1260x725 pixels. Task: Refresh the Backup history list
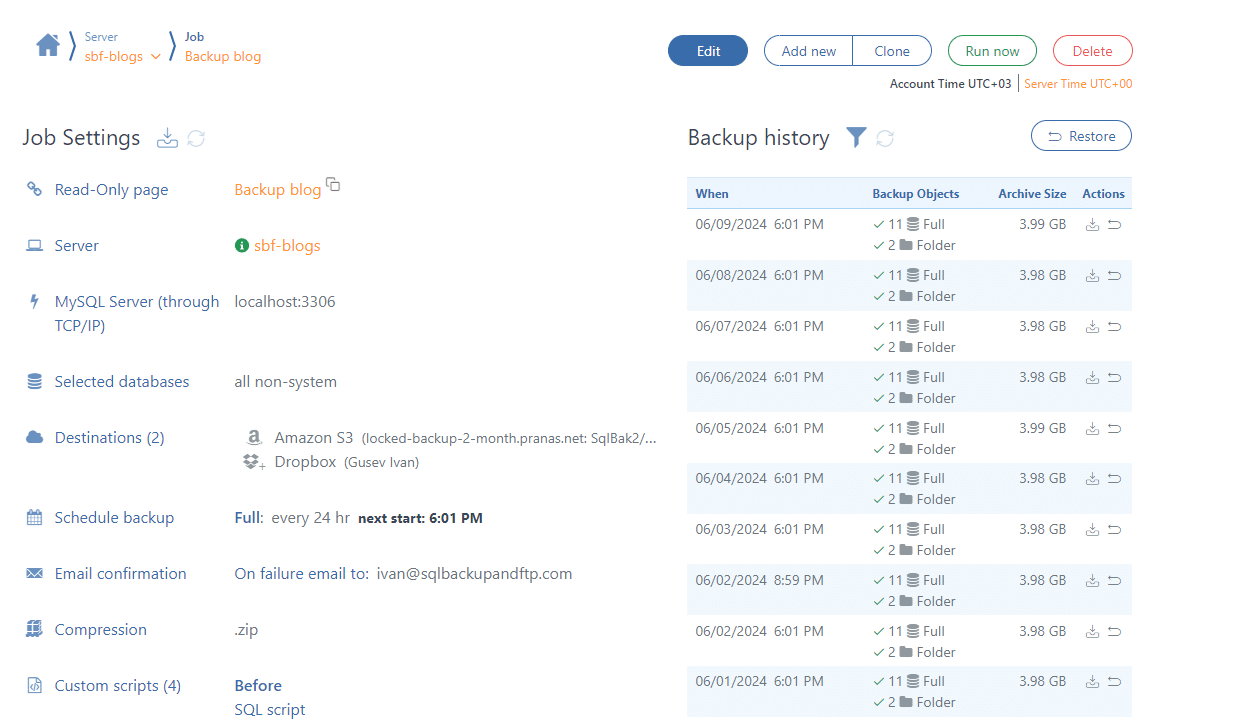[x=884, y=138]
